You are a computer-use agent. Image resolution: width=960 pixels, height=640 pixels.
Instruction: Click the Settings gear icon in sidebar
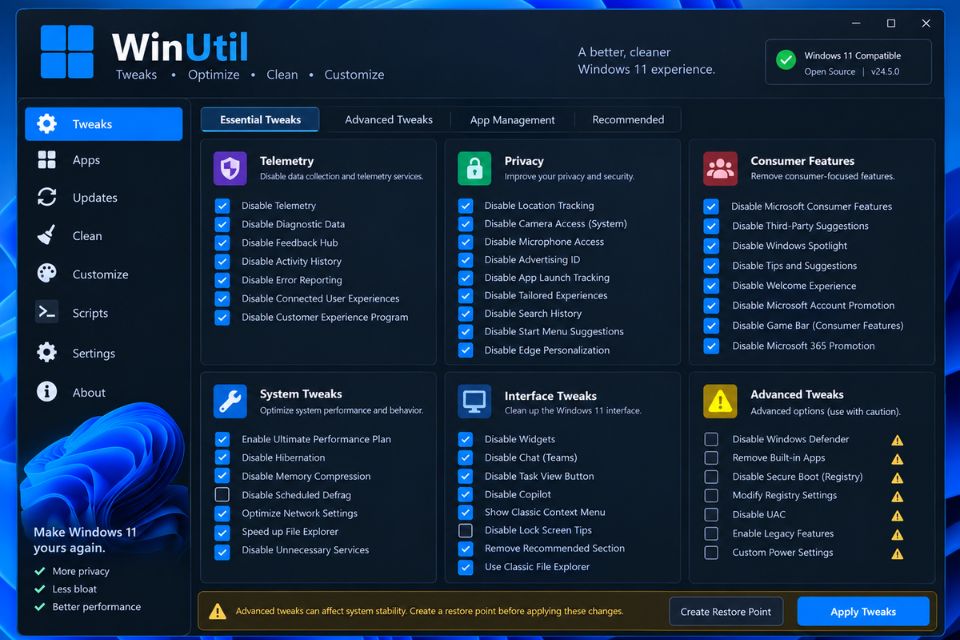(x=47, y=353)
